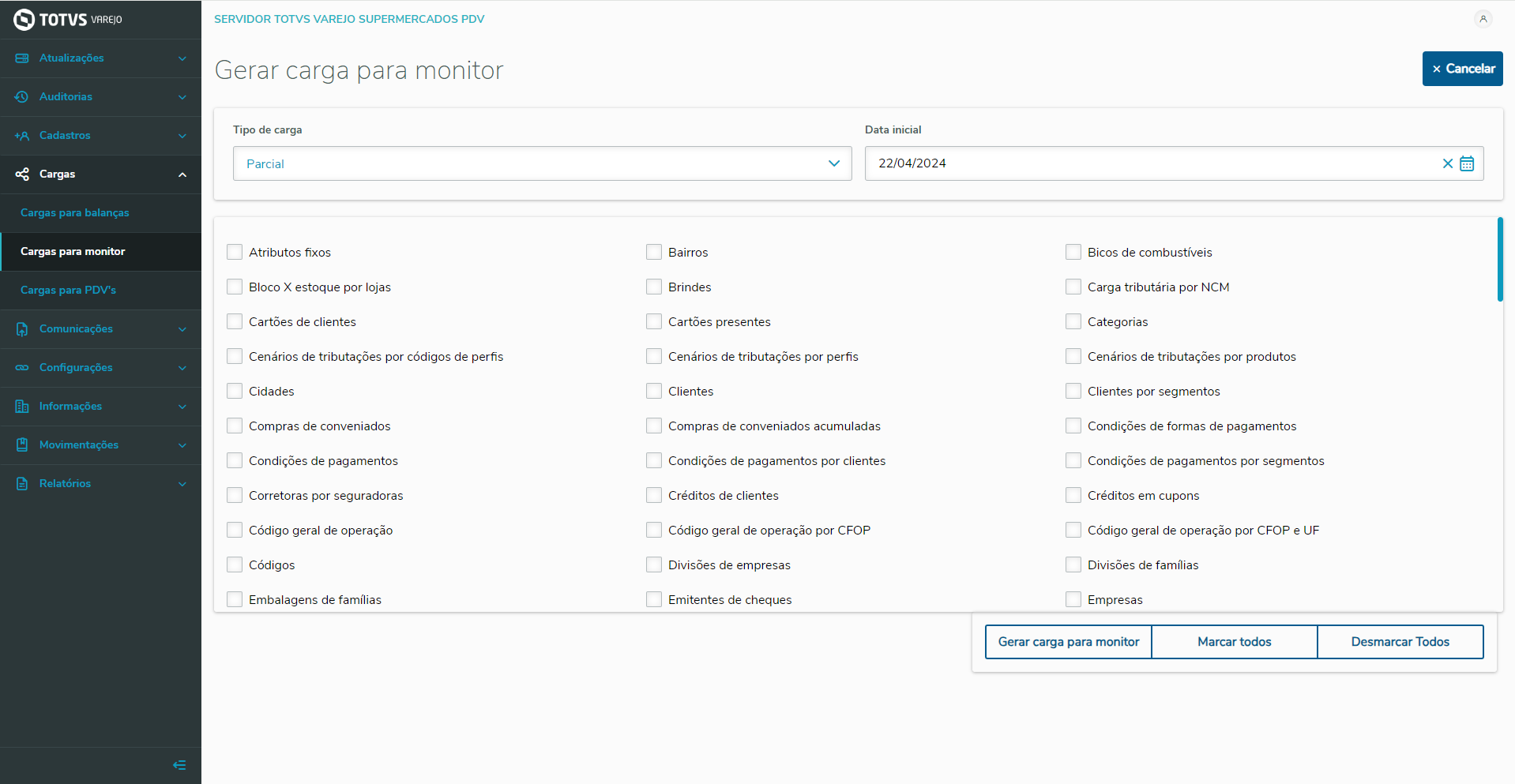Clear the Data inicial date with X icon
Image resolution: width=1515 pixels, height=784 pixels.
1447,163
